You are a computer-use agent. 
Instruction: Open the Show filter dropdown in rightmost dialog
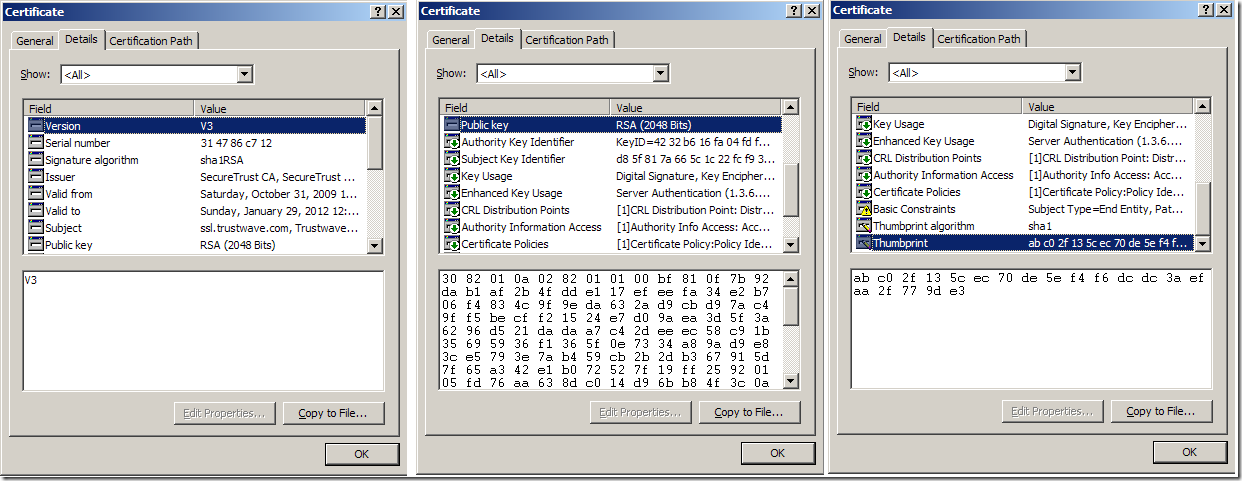(x=1072, y=72)
